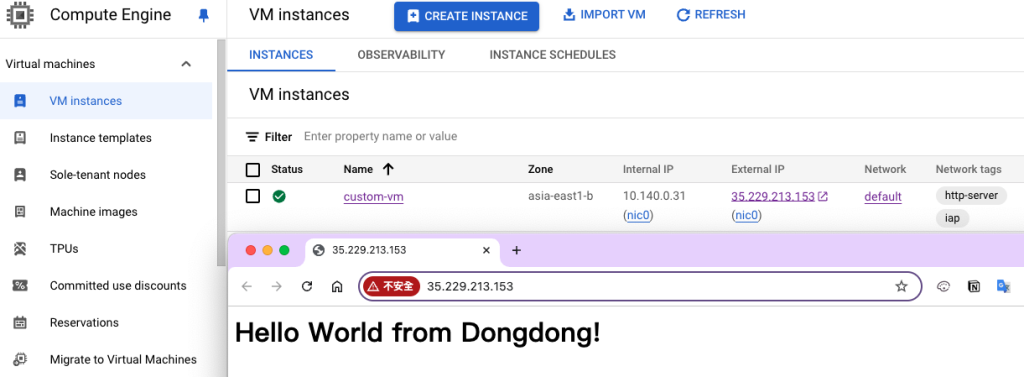Click the internal IP 10.140.0.31
1024x377 pixels.
[654, 196]
